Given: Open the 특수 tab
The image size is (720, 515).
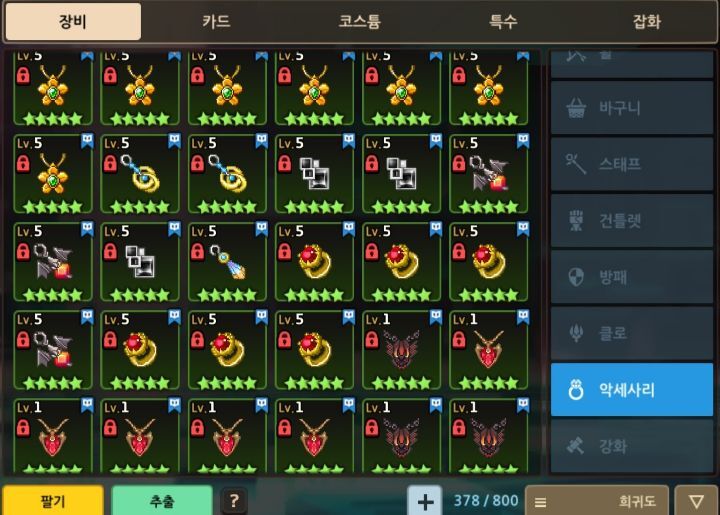Looking at the screenshot, I should tap(503, 21).
